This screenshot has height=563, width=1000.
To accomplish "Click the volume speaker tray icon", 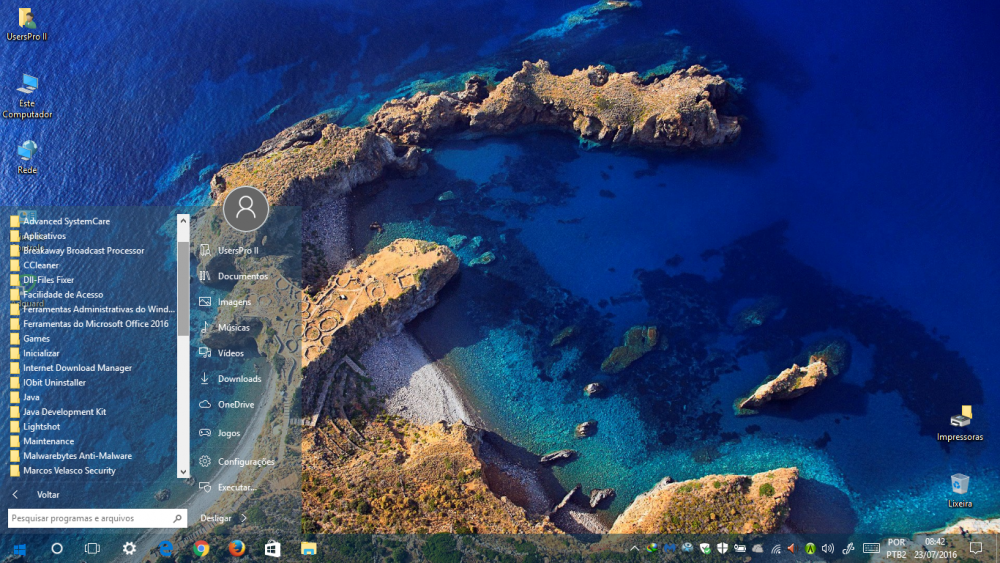I will point(827,548).
